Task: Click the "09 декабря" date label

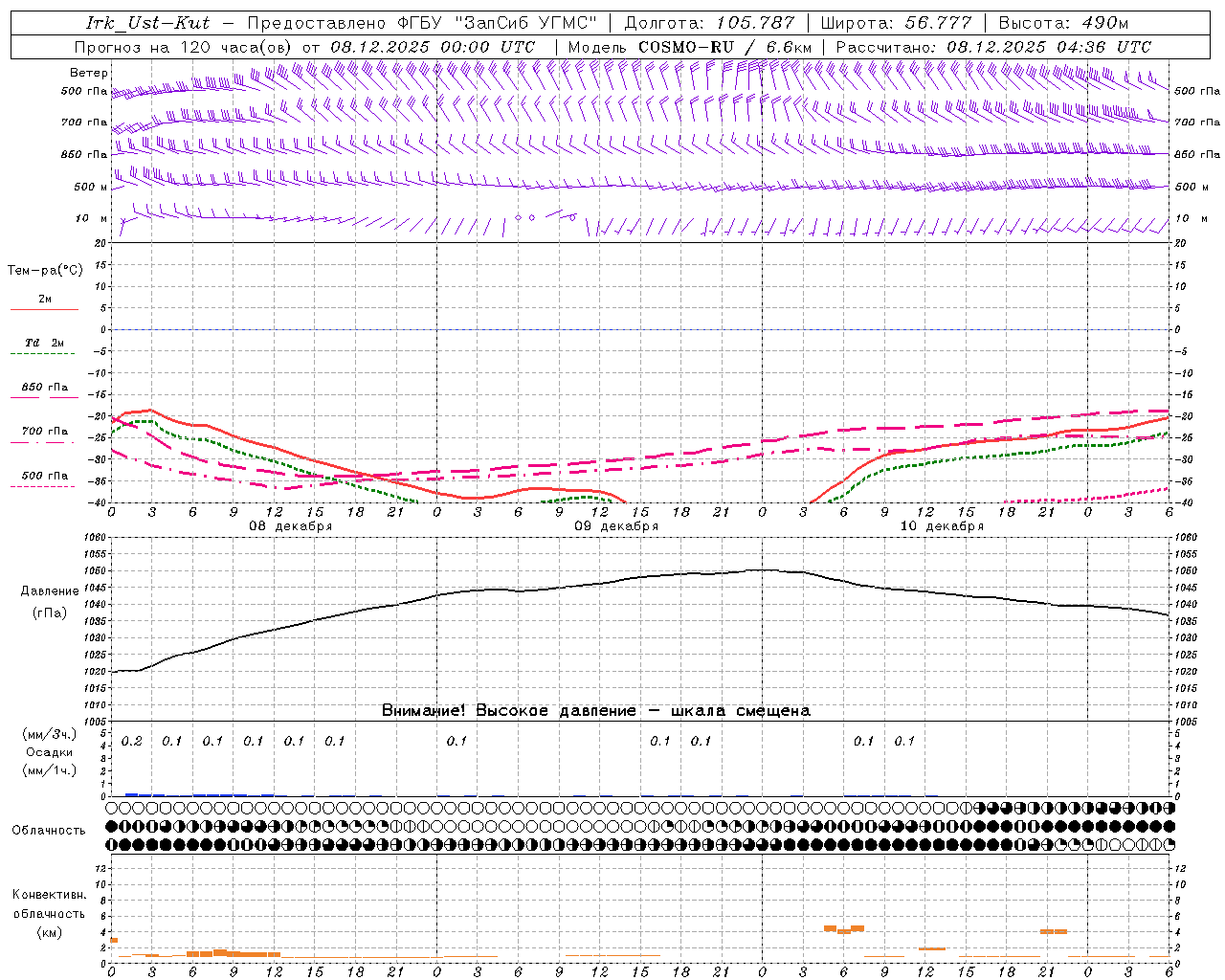Action: pos(616,526)
